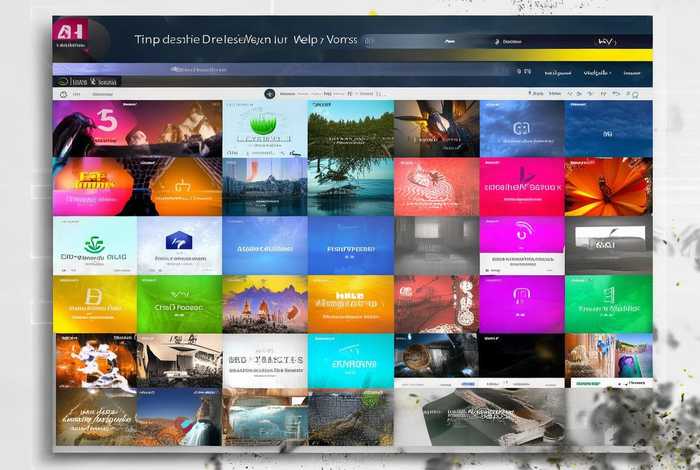This screenshot has width=700, height=470.
Task: Open the orange flower thumbnail
Action: [x=608, y=186]
